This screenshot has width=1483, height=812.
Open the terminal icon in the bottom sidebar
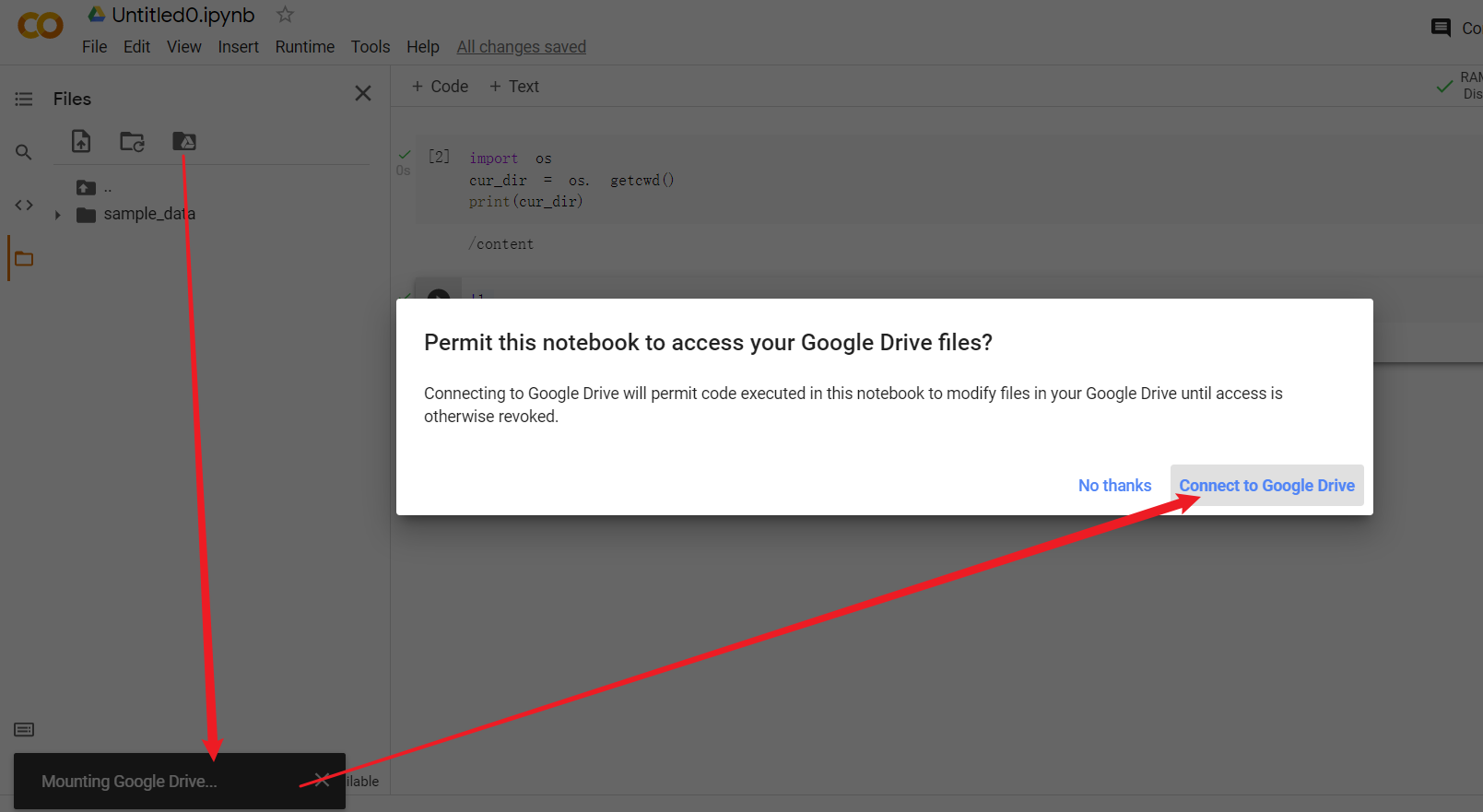point(24,730)
